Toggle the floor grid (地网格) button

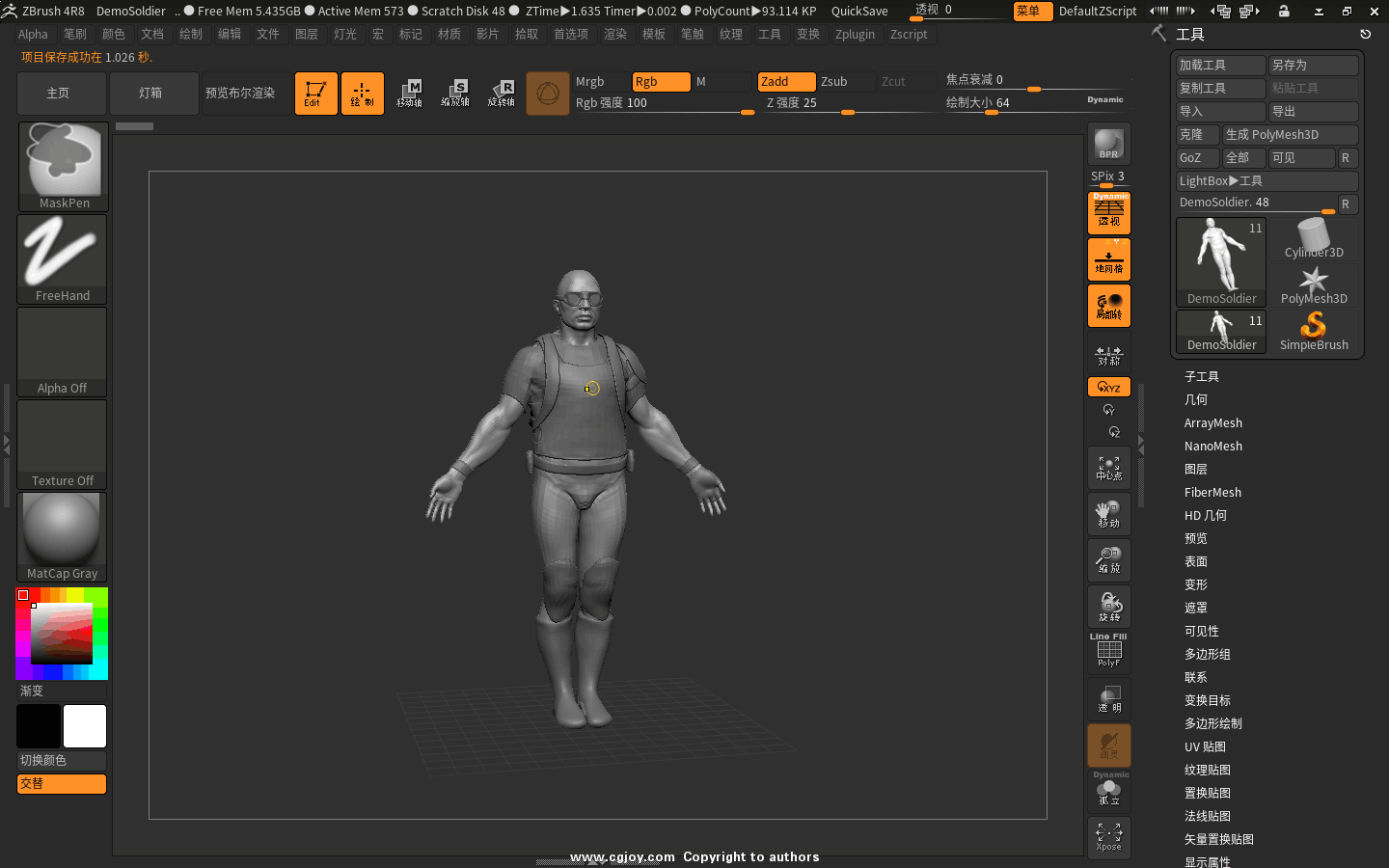(x=1109, y=259)
